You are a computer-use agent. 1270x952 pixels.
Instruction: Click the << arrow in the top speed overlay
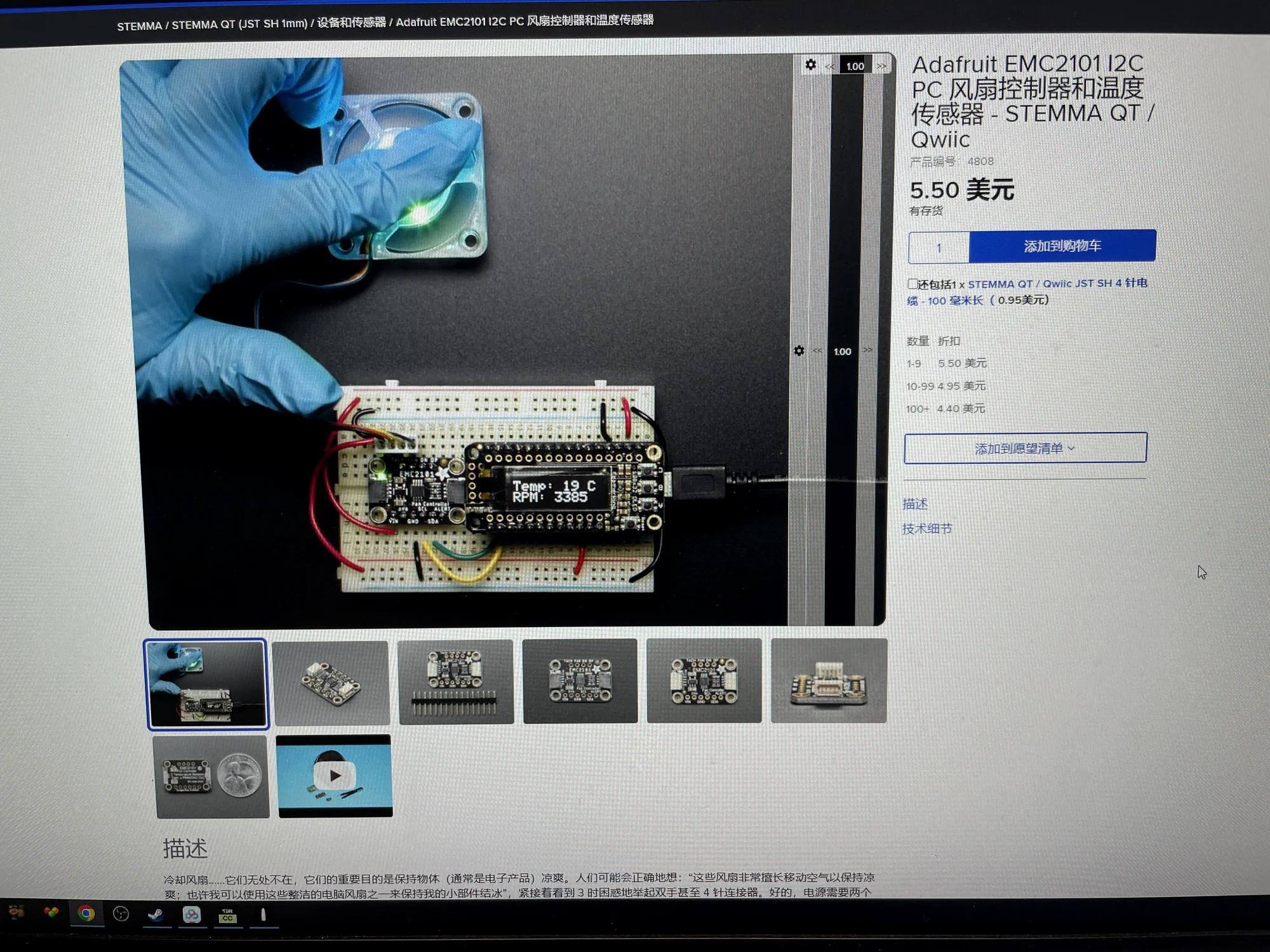pyautogui.click(x=830, y=66)
